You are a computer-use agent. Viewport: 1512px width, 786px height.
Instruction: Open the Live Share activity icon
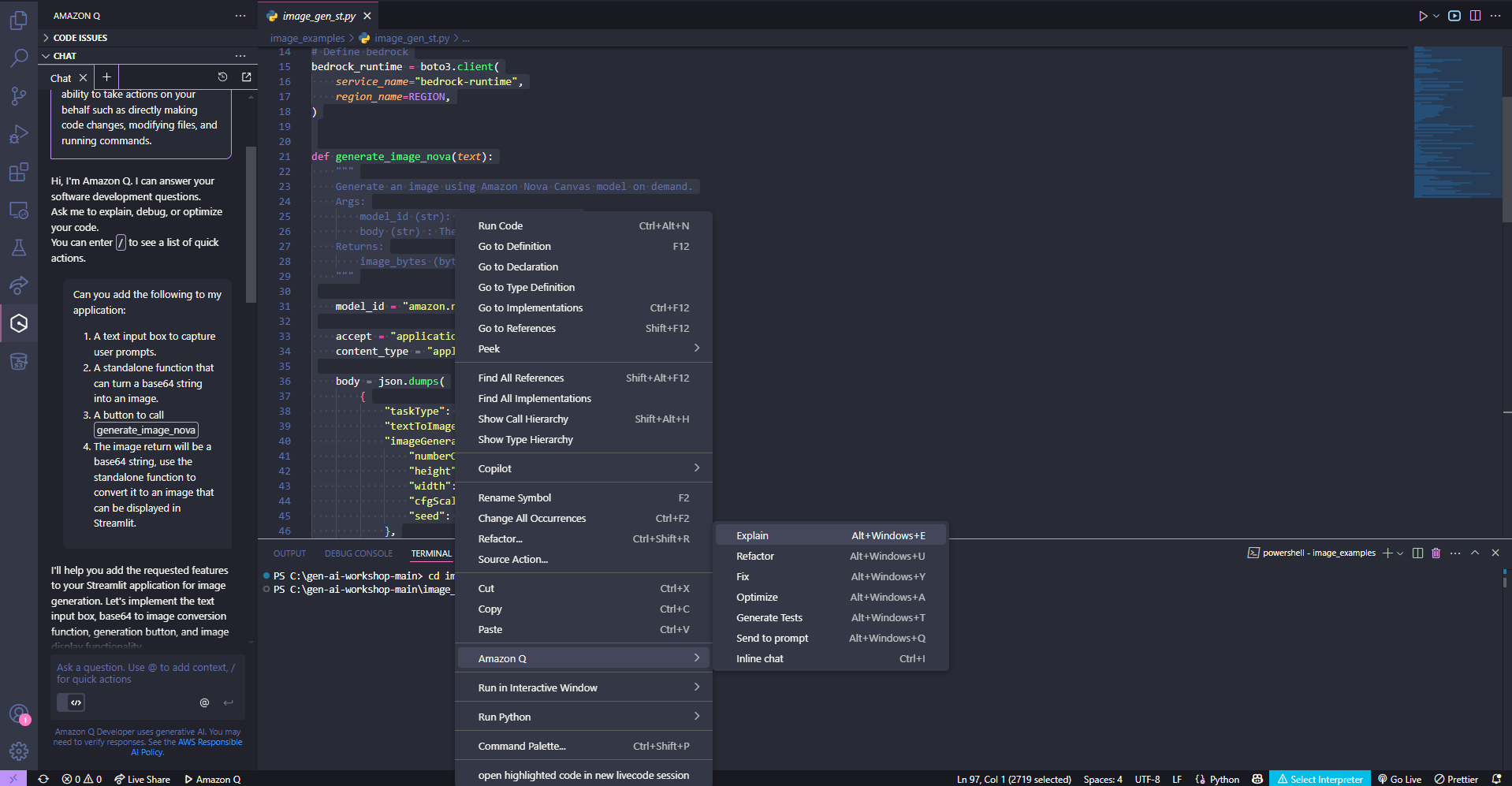(x=19, y=285)
